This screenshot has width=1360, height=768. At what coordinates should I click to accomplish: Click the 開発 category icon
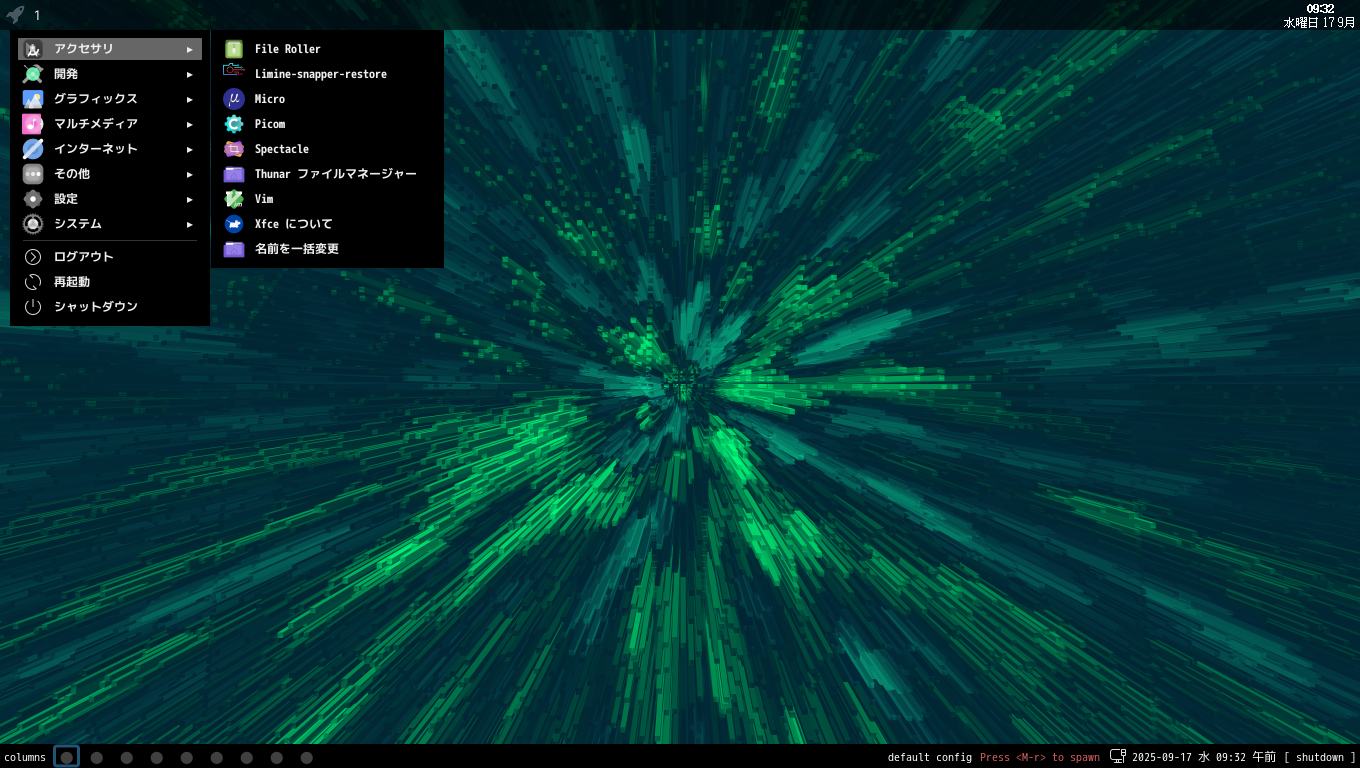tap(33, 74)
